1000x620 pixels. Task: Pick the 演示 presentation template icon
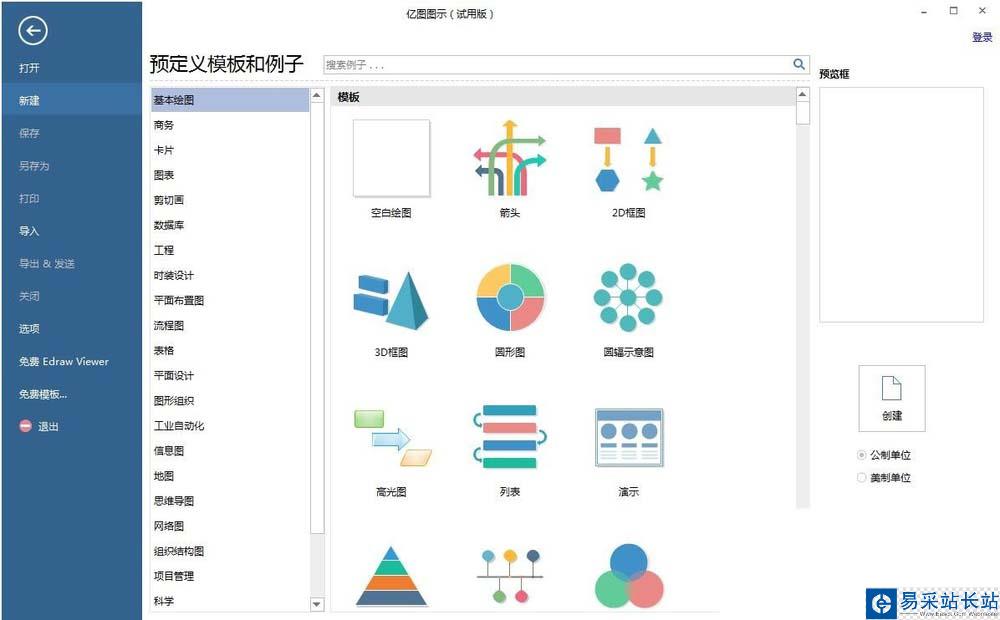point(629,438)
